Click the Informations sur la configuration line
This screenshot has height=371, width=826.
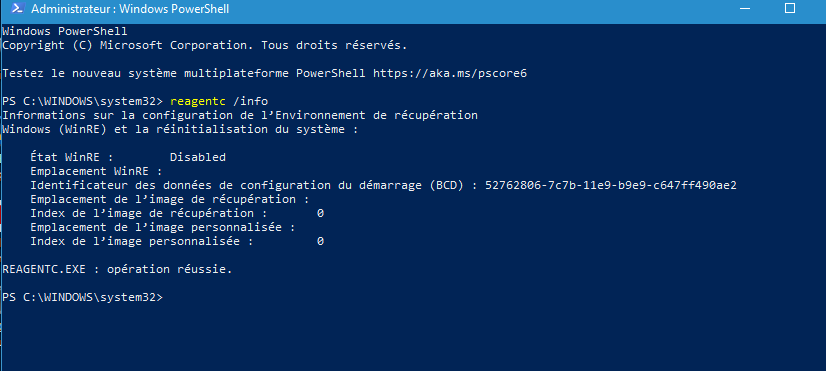coord(240,115)
